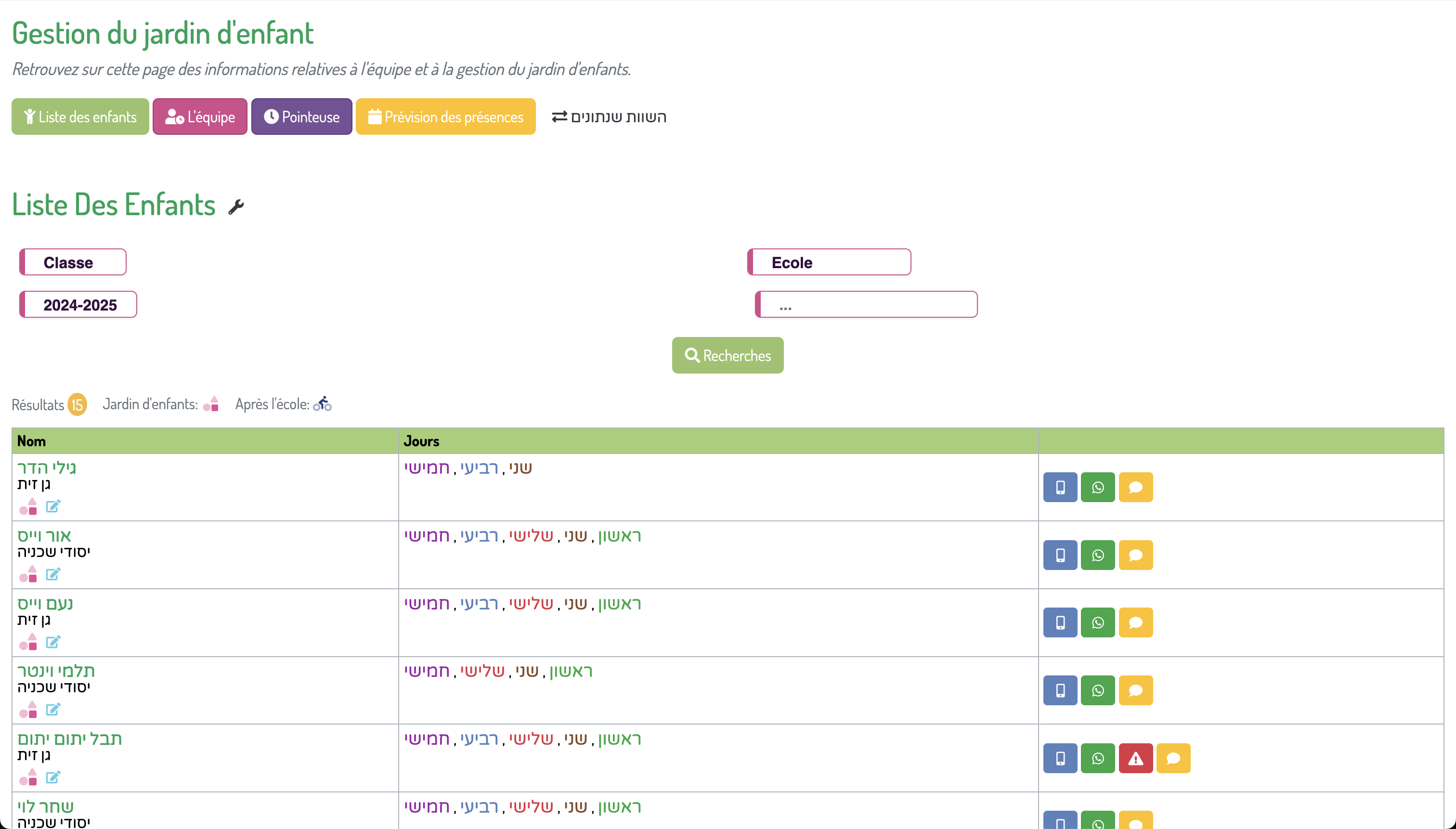Viewport: 1456px width, 829px height.
Task: Click the yellow comment icon for נעם וייס
Action: tap(1135, 622)
